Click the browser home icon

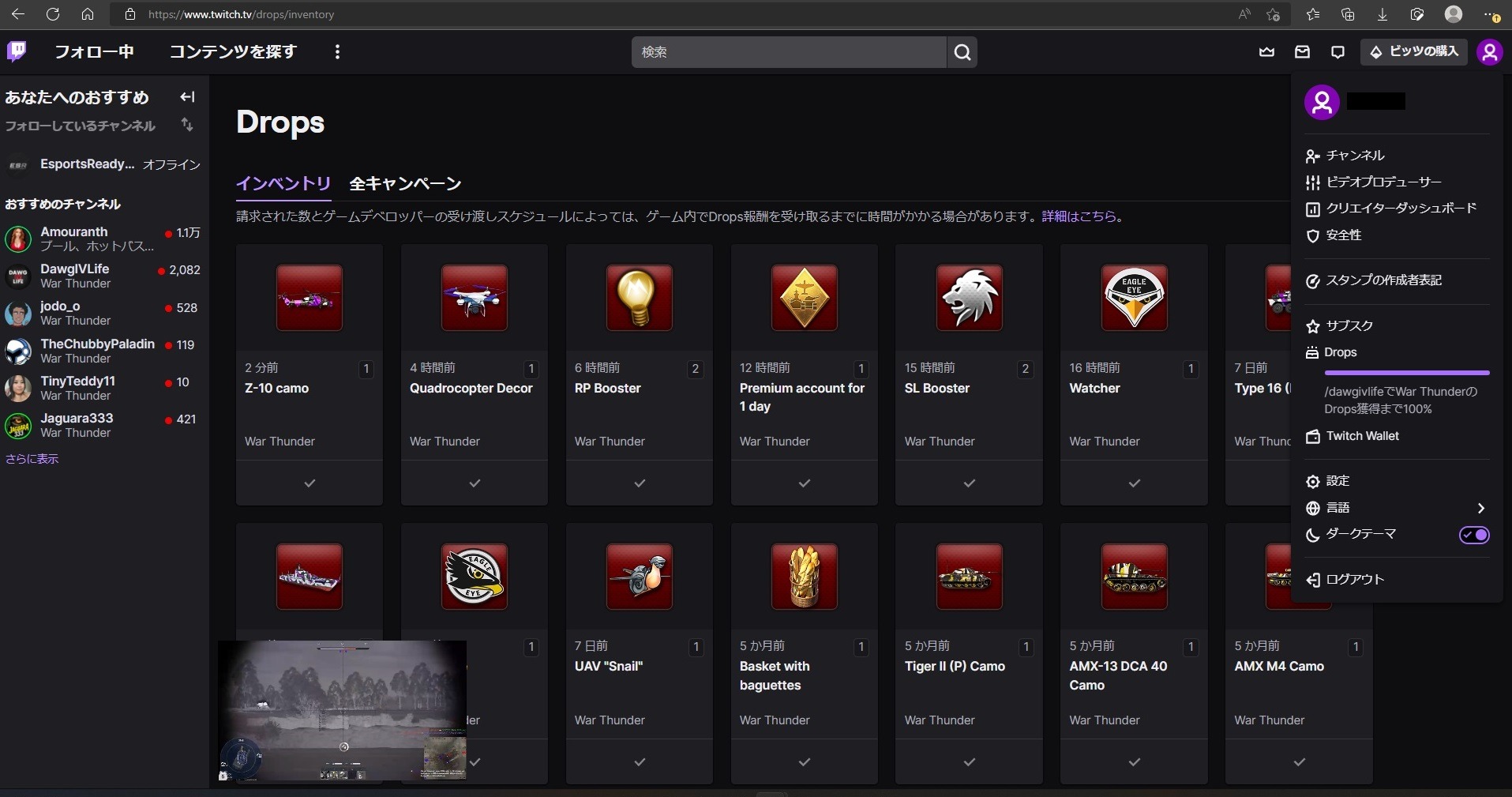point(88,14)
